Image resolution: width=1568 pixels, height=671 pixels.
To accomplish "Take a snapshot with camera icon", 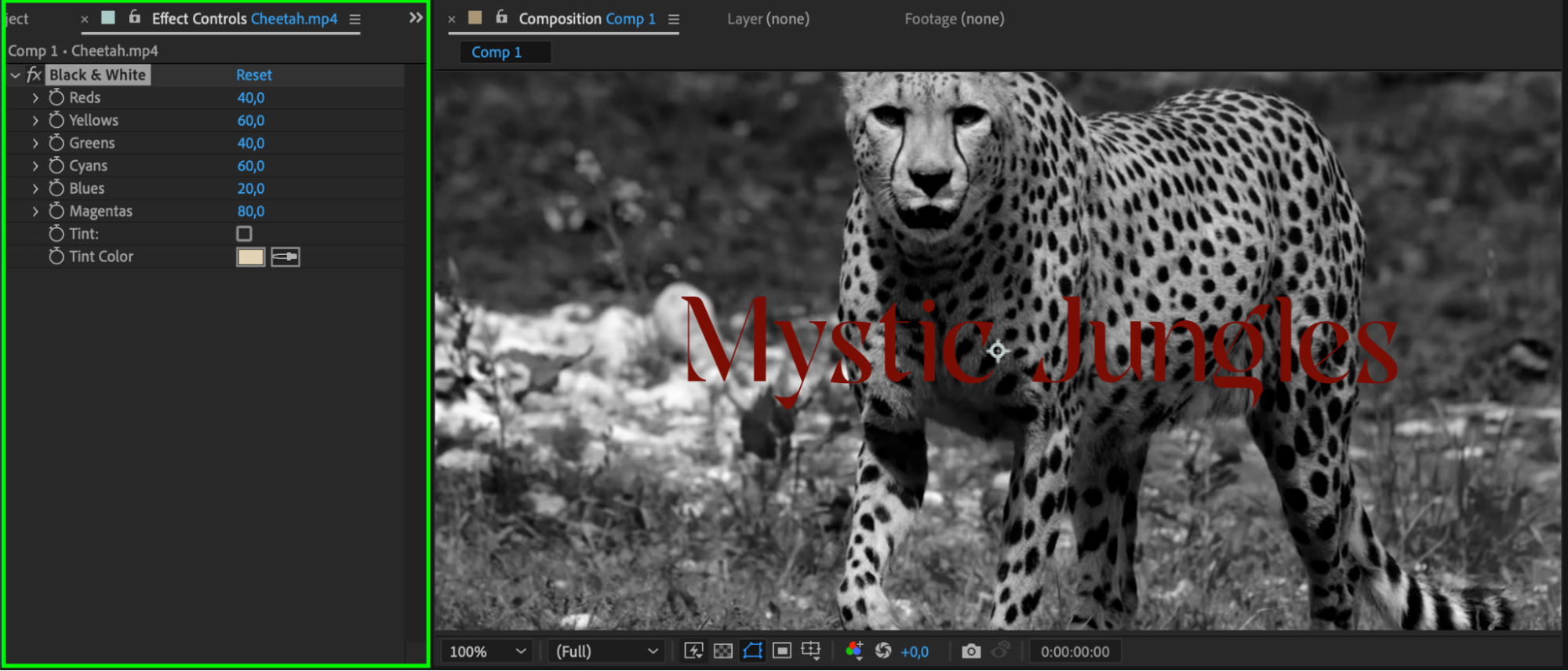I will coord(971,651).
